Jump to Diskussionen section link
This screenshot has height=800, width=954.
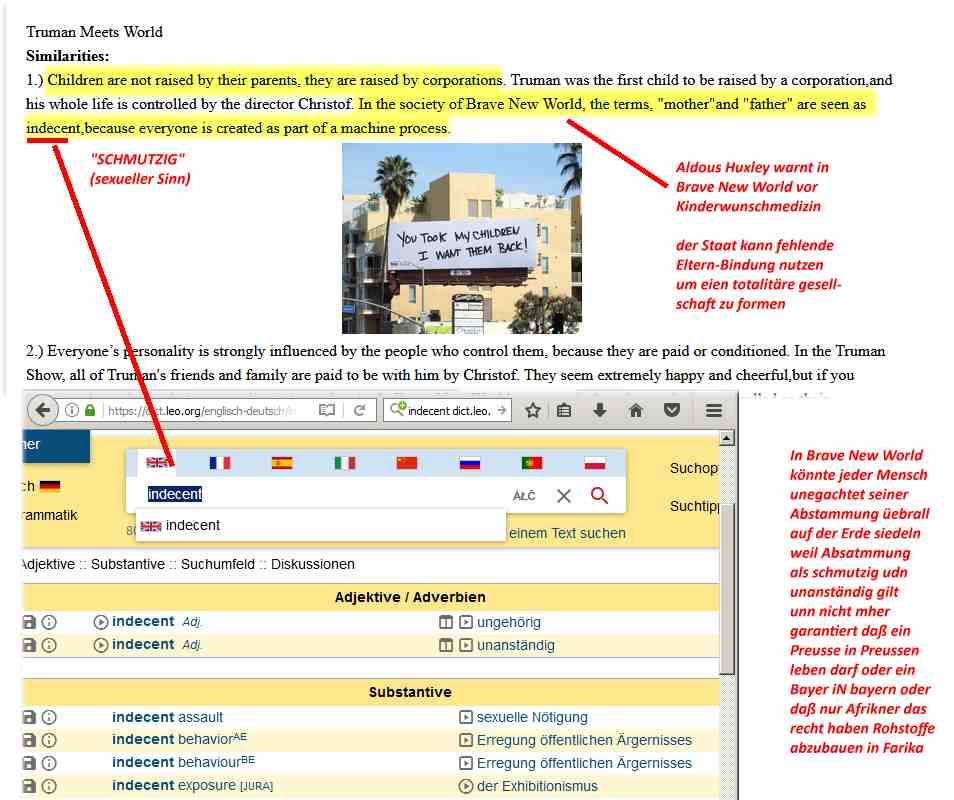tap(312, 564)
